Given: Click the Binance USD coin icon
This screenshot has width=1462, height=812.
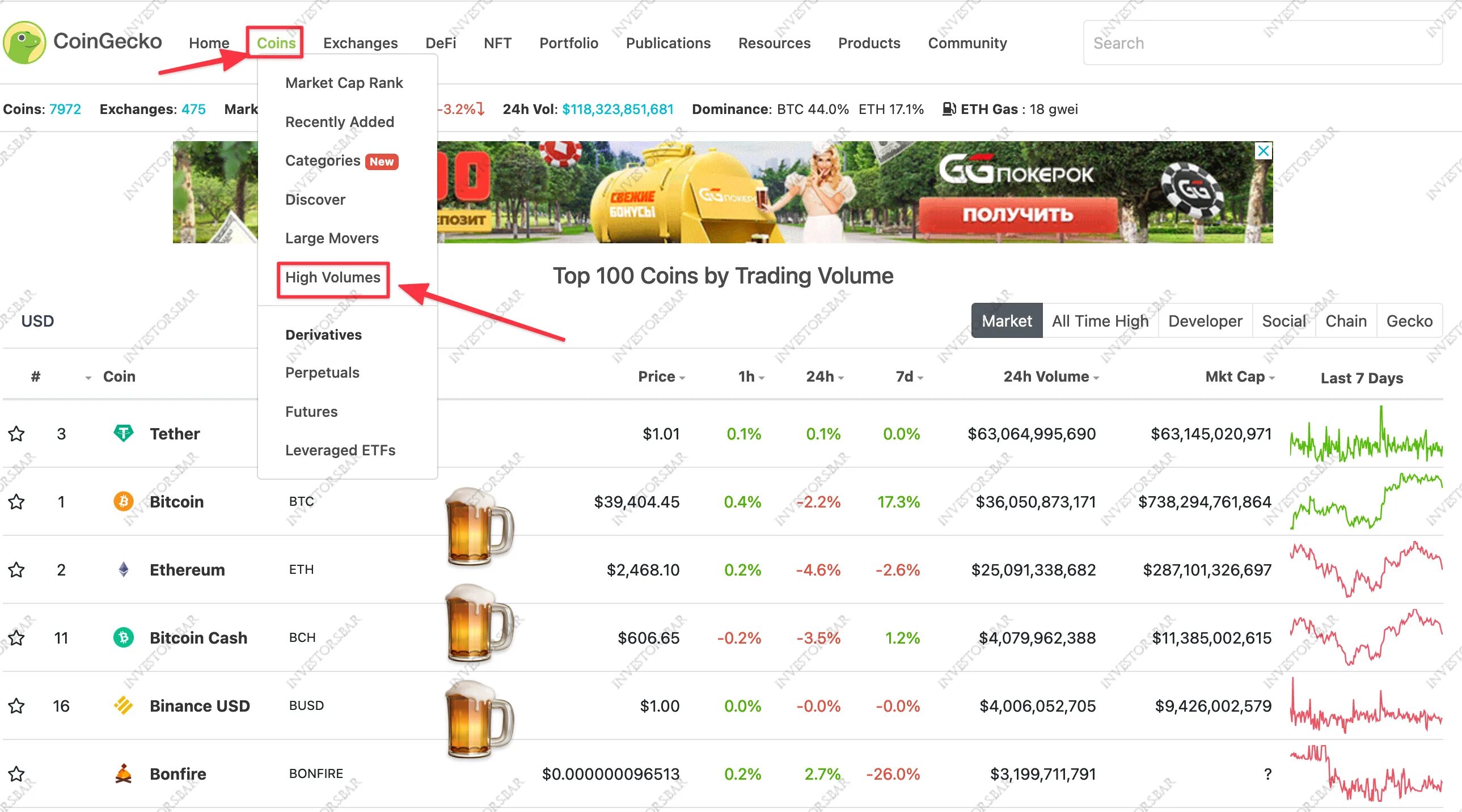Looking at the screenshot, I should 123,706.
